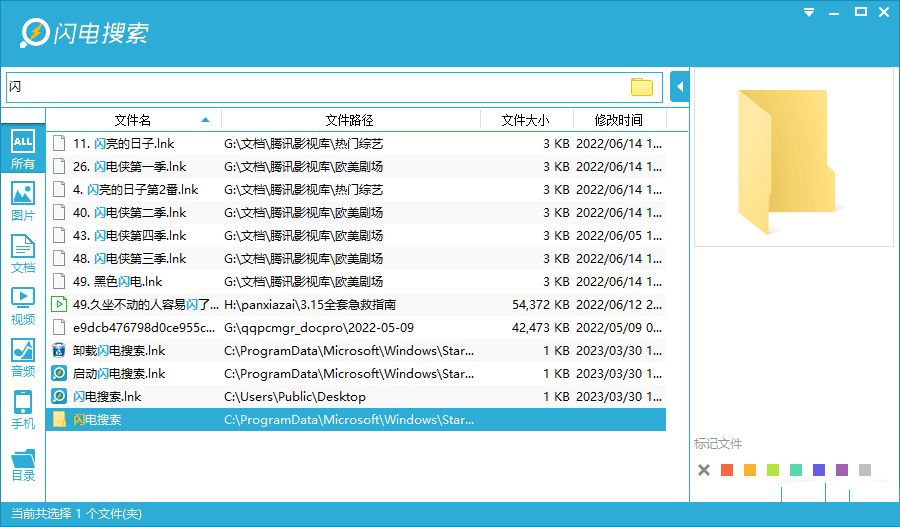Tag the file with the lime green swatch
The height and width of the screenshot is (527, 900).
773,470
